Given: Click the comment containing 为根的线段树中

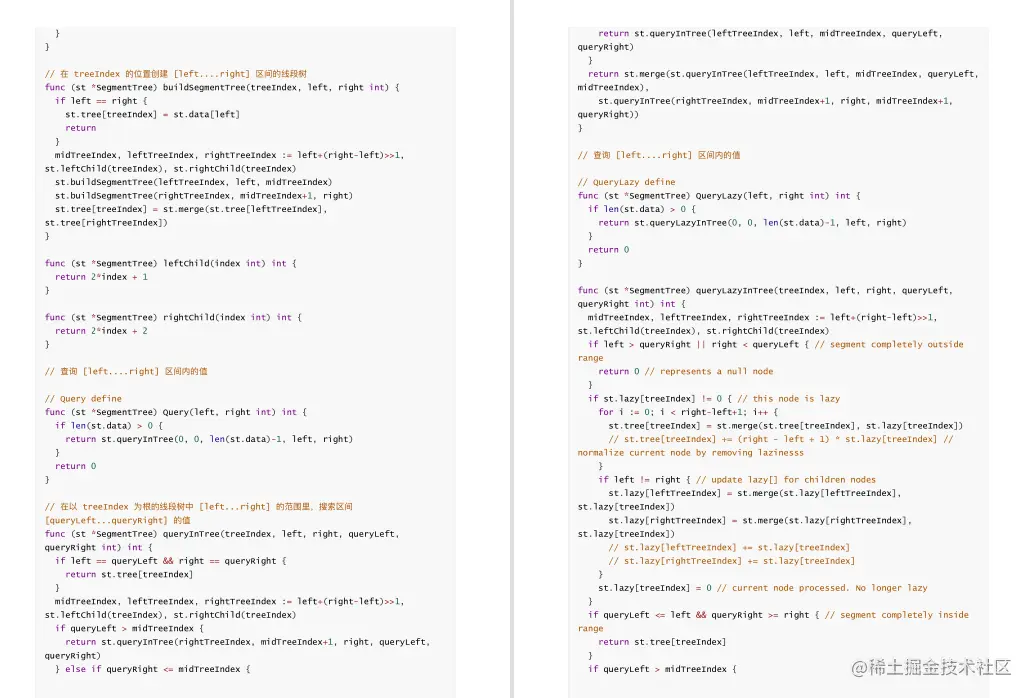Looking at the screenshot, I should click(199, 507).
